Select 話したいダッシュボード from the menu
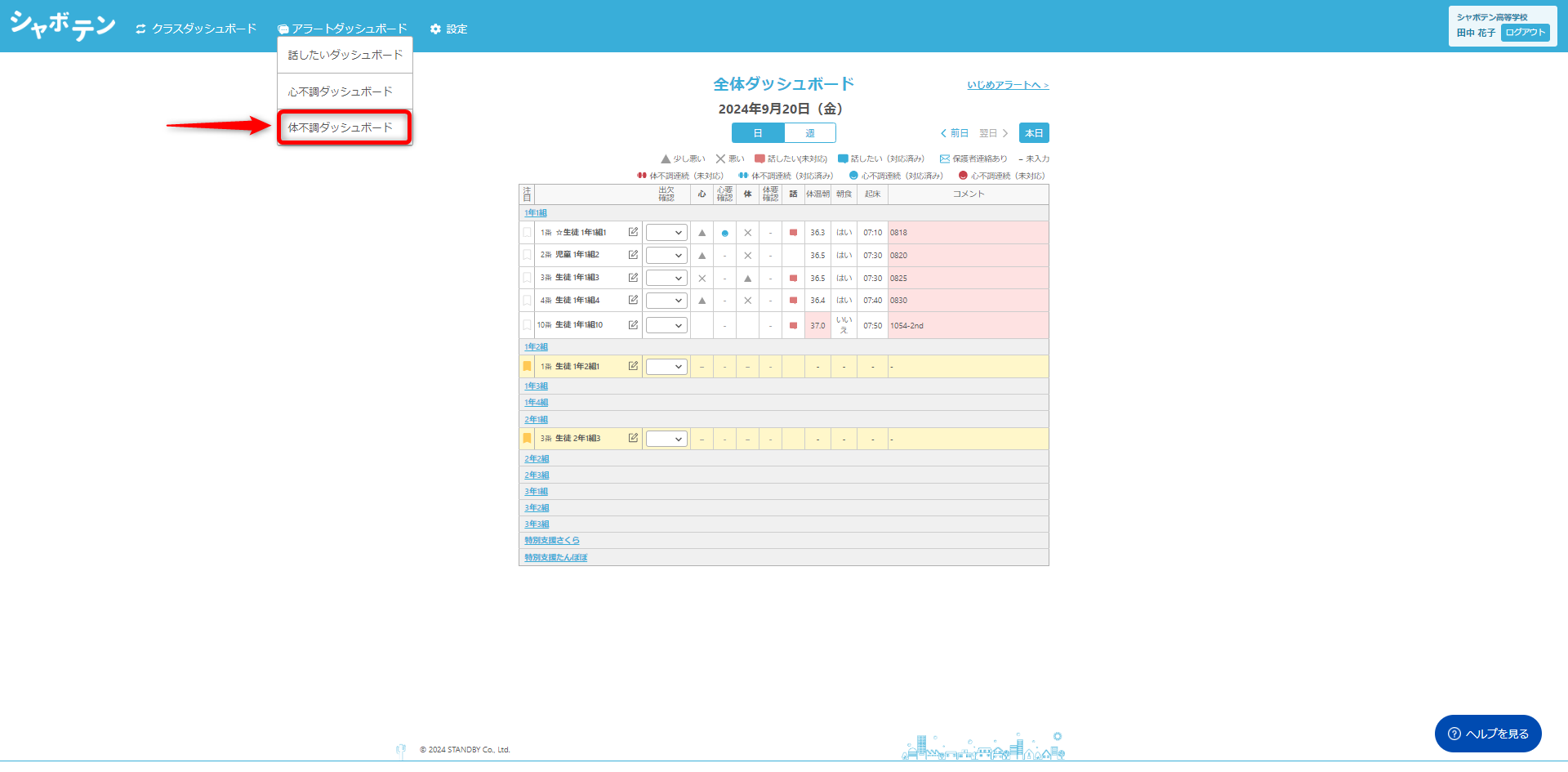Image resolution: width=1568 pixels, height=772 pixels. click(345, 55)
